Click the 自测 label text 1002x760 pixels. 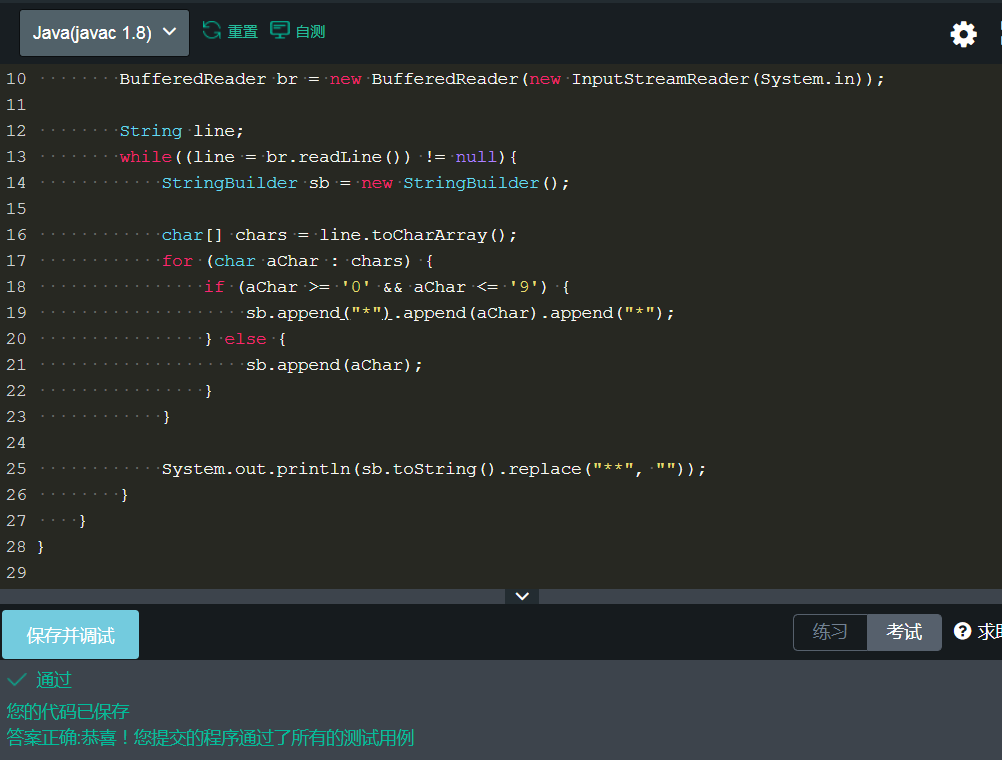click(x=311, y=31)
